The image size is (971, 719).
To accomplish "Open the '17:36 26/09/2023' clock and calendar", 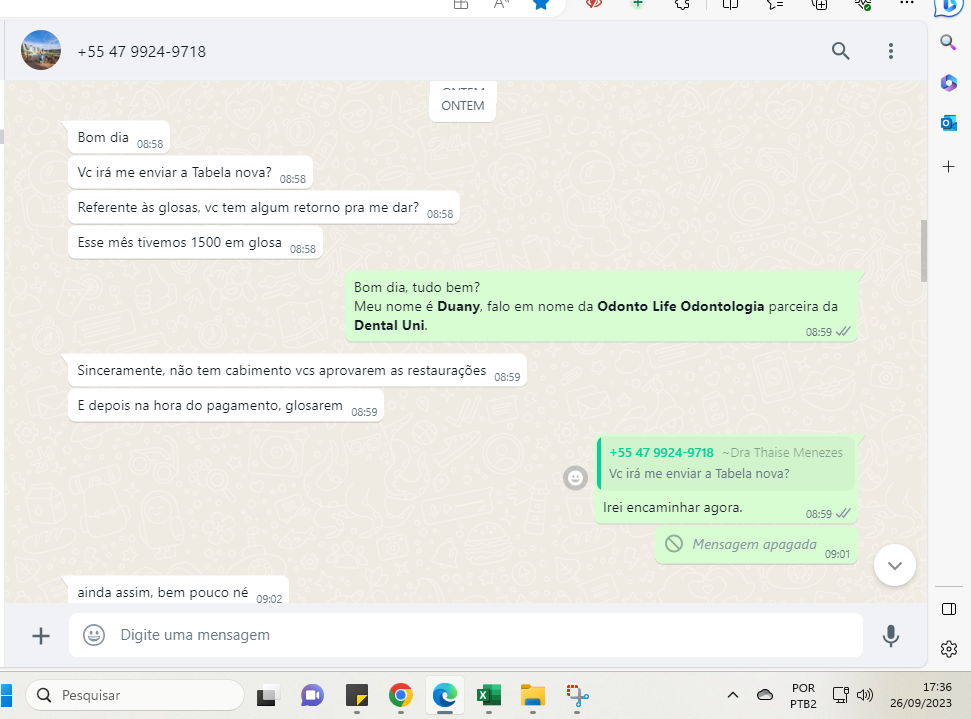I will point(921,695).
